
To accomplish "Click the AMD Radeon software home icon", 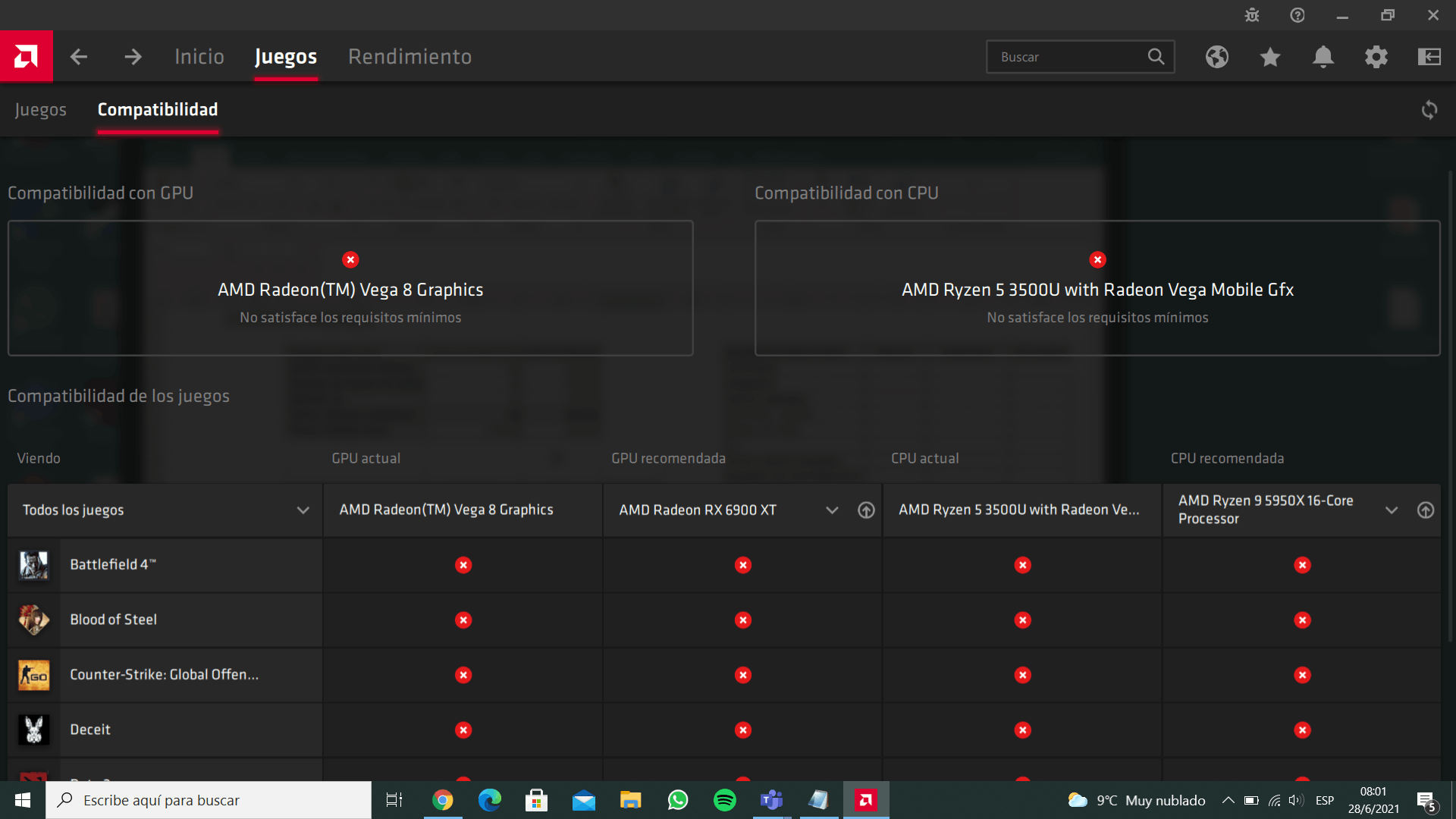I will 26,56.
